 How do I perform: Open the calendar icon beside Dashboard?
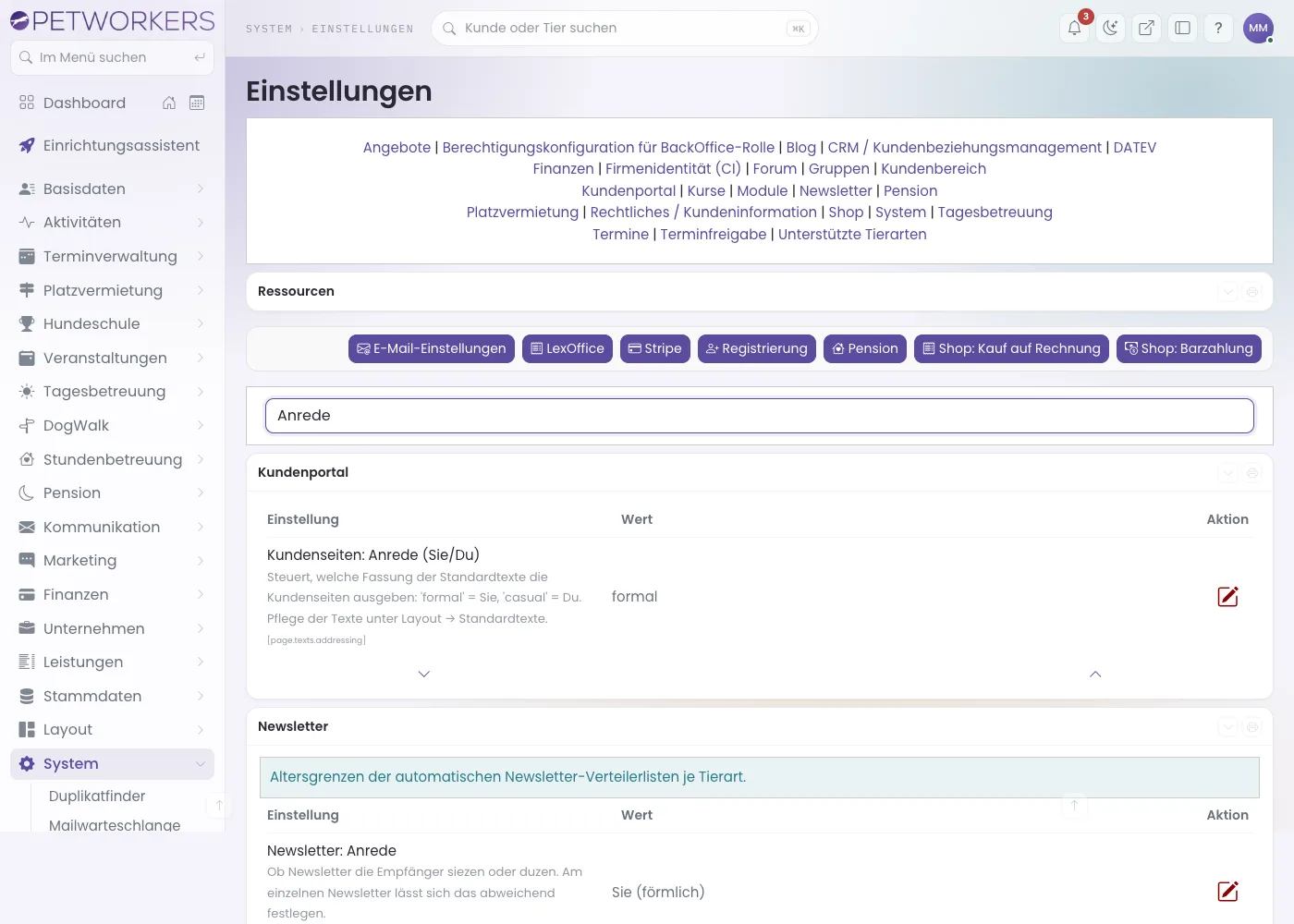[197, 103]
